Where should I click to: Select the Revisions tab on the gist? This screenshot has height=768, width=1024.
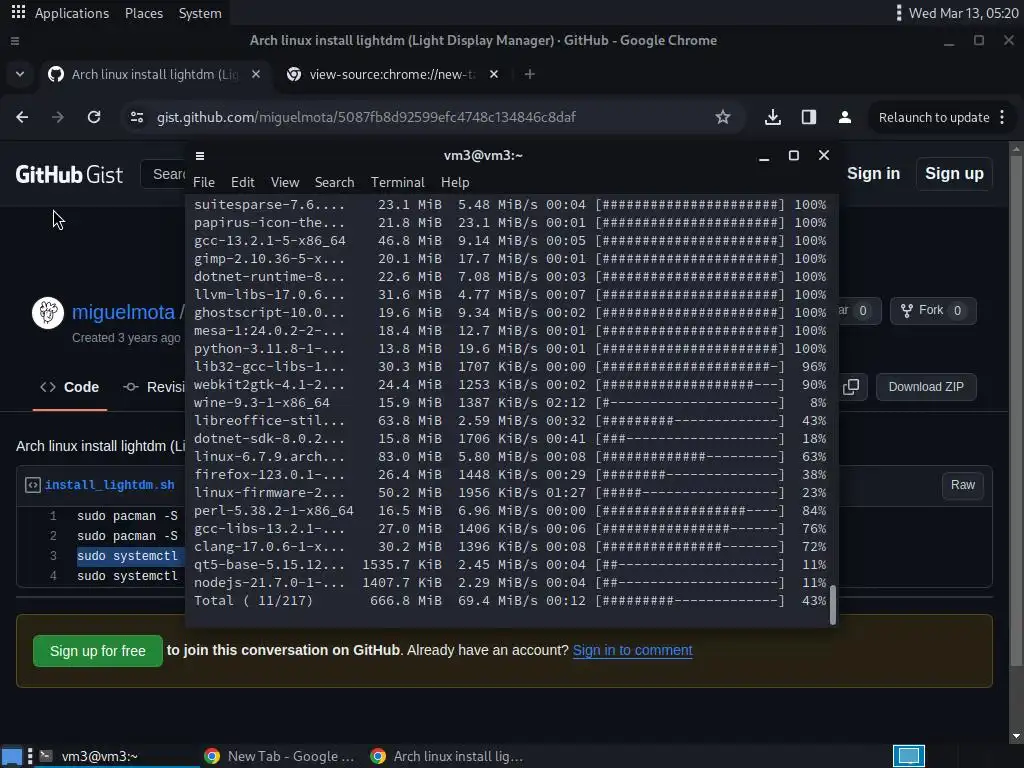coord(155,387)
